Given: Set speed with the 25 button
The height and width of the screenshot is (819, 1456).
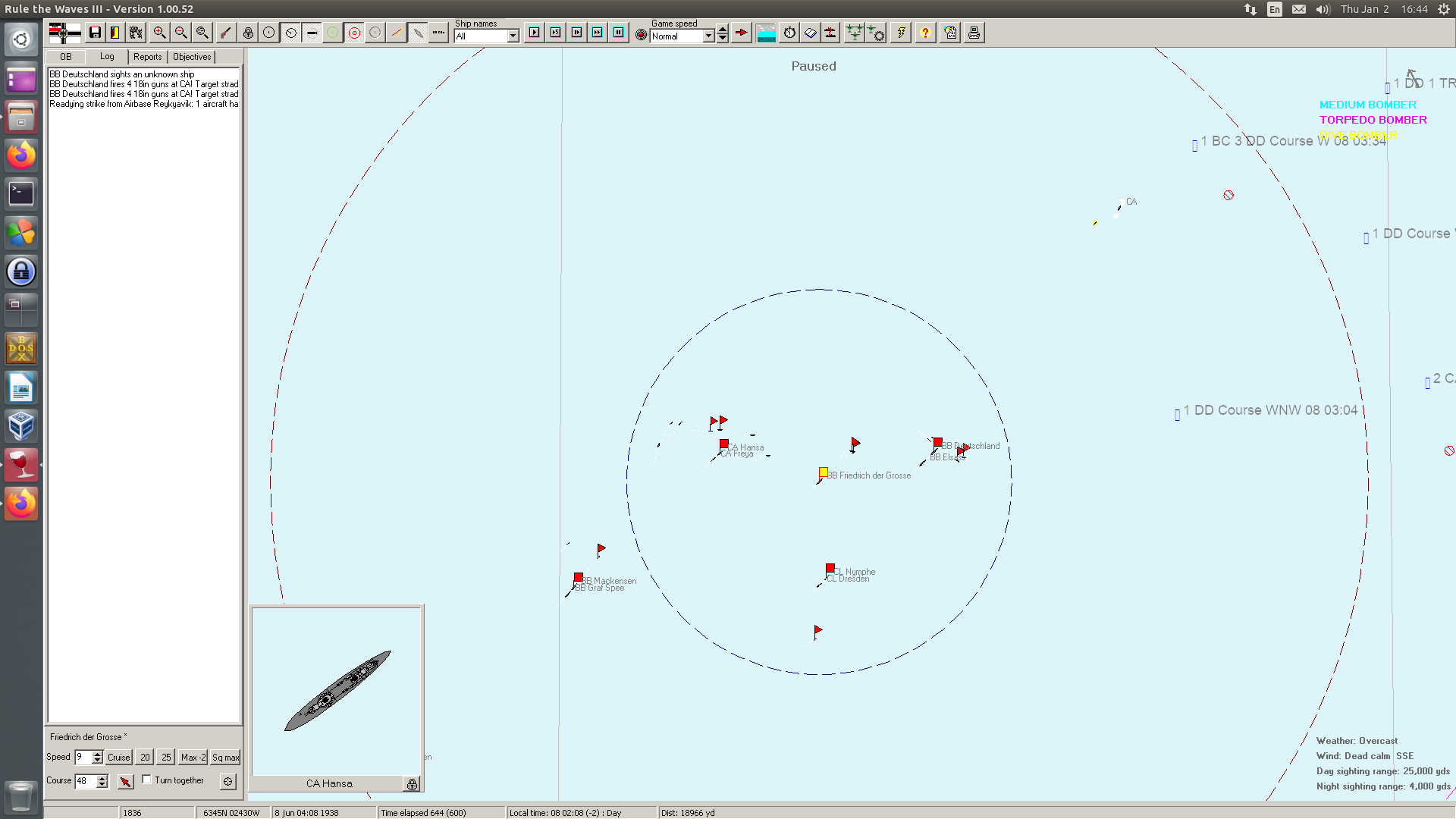Looking at the screenshot, I should click(x=166, y=757).
